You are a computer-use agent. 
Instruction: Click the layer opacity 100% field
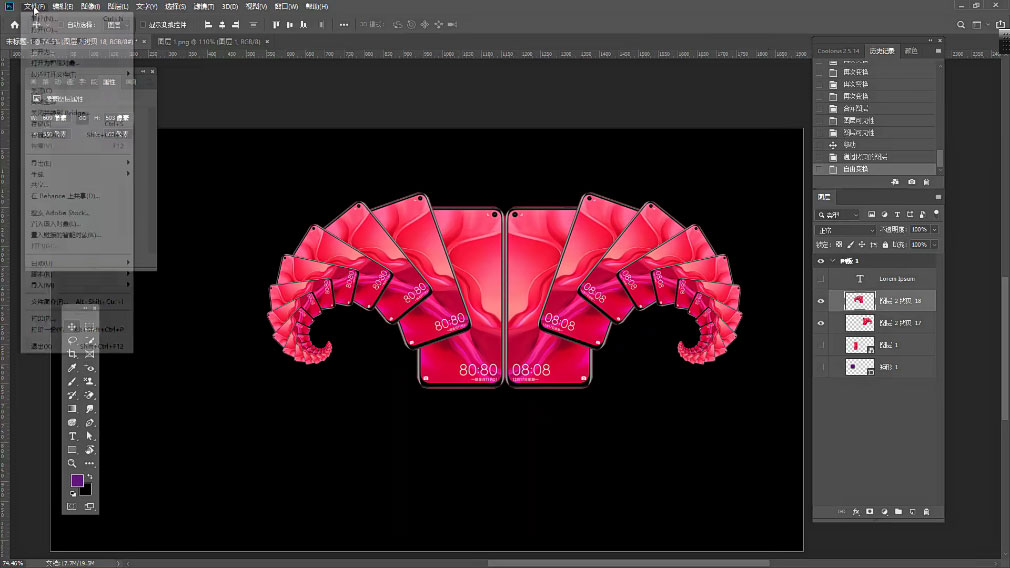[919, 230]
